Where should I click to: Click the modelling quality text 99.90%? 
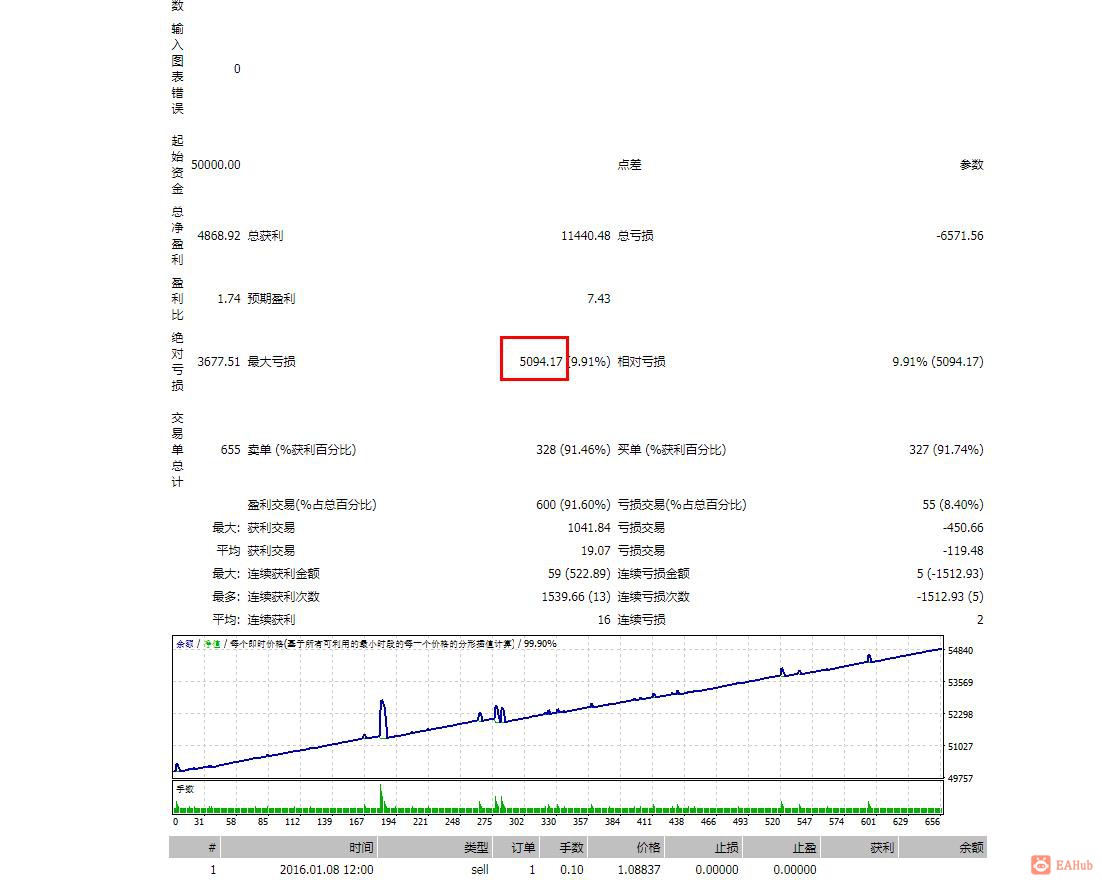(x=540, y=644)
